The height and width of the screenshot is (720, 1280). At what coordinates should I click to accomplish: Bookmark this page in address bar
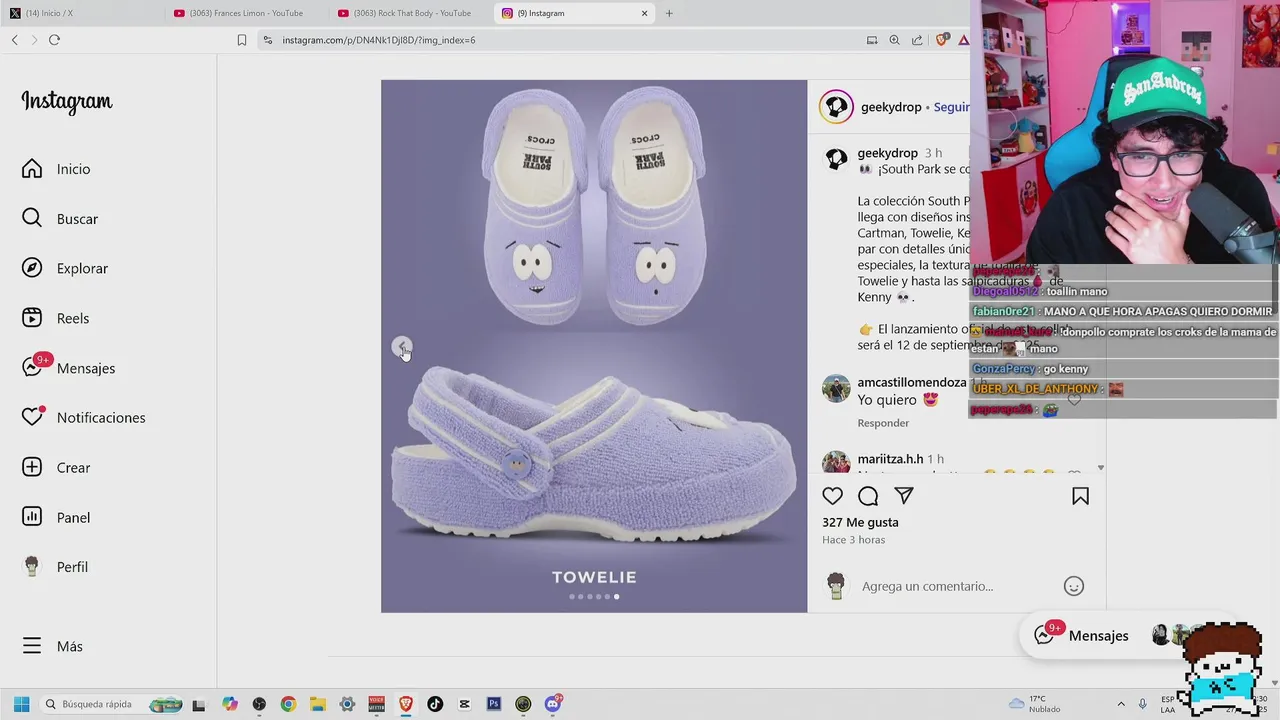coord(242,40)
